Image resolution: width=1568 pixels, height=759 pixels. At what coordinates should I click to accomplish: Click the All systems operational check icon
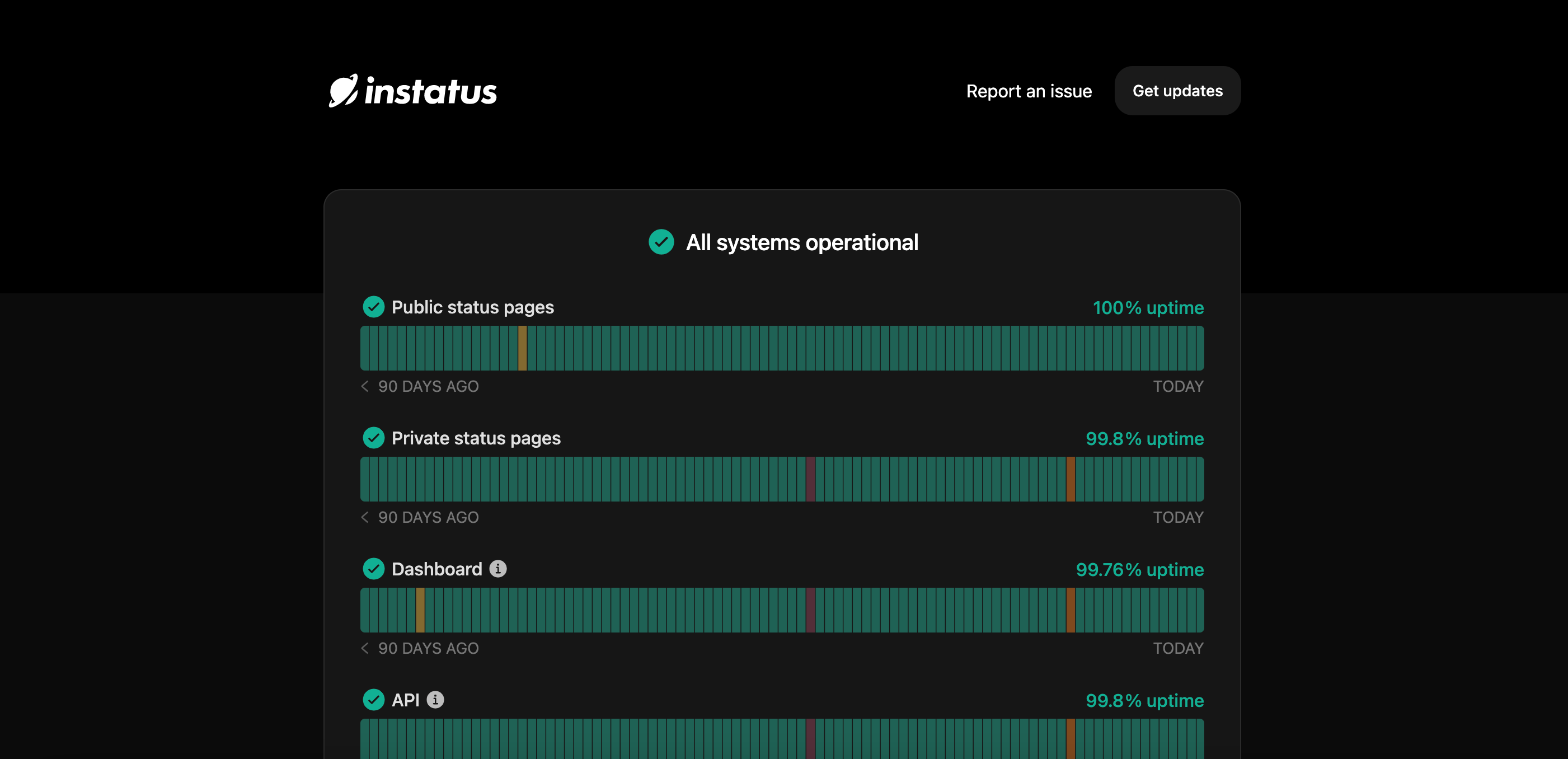coord(661,242)
